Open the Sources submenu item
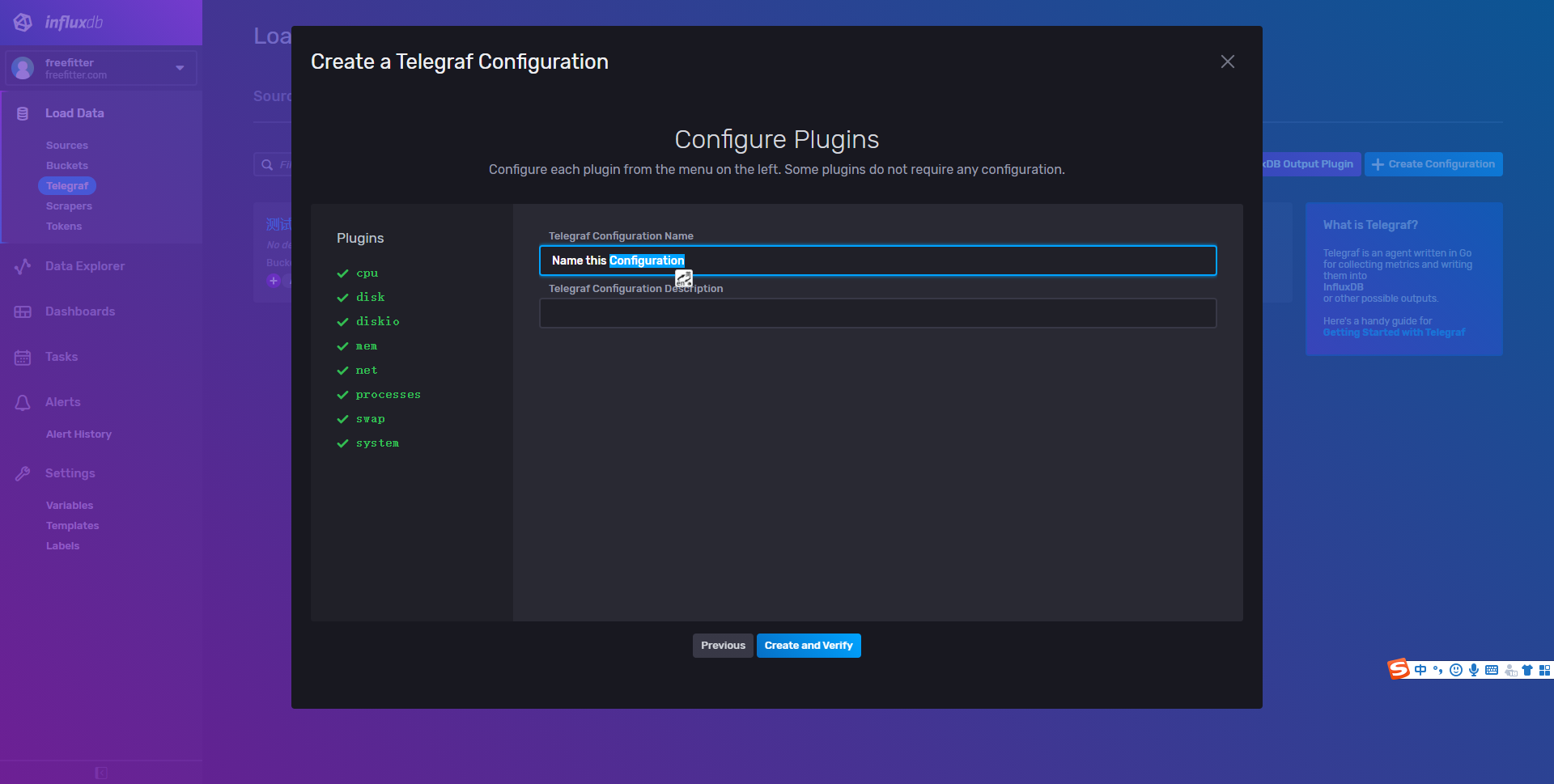The width and height of the screenshot is (1554, 784). click(67, 146)
